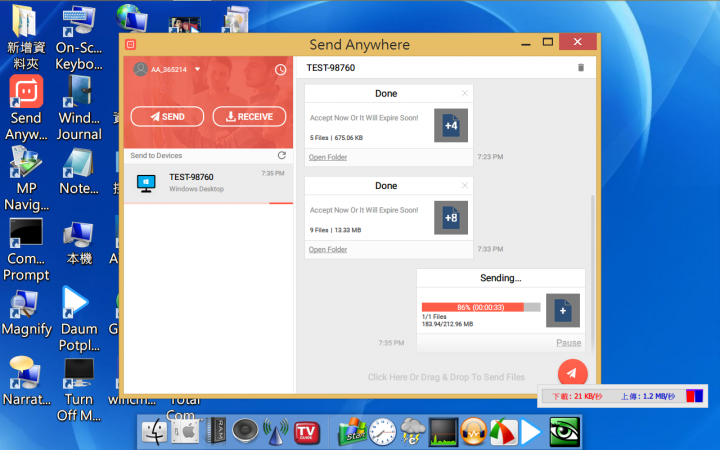Click the system monitor graph icon in dock
Screen dimensions: 720x450
click(x=444, y=432)
